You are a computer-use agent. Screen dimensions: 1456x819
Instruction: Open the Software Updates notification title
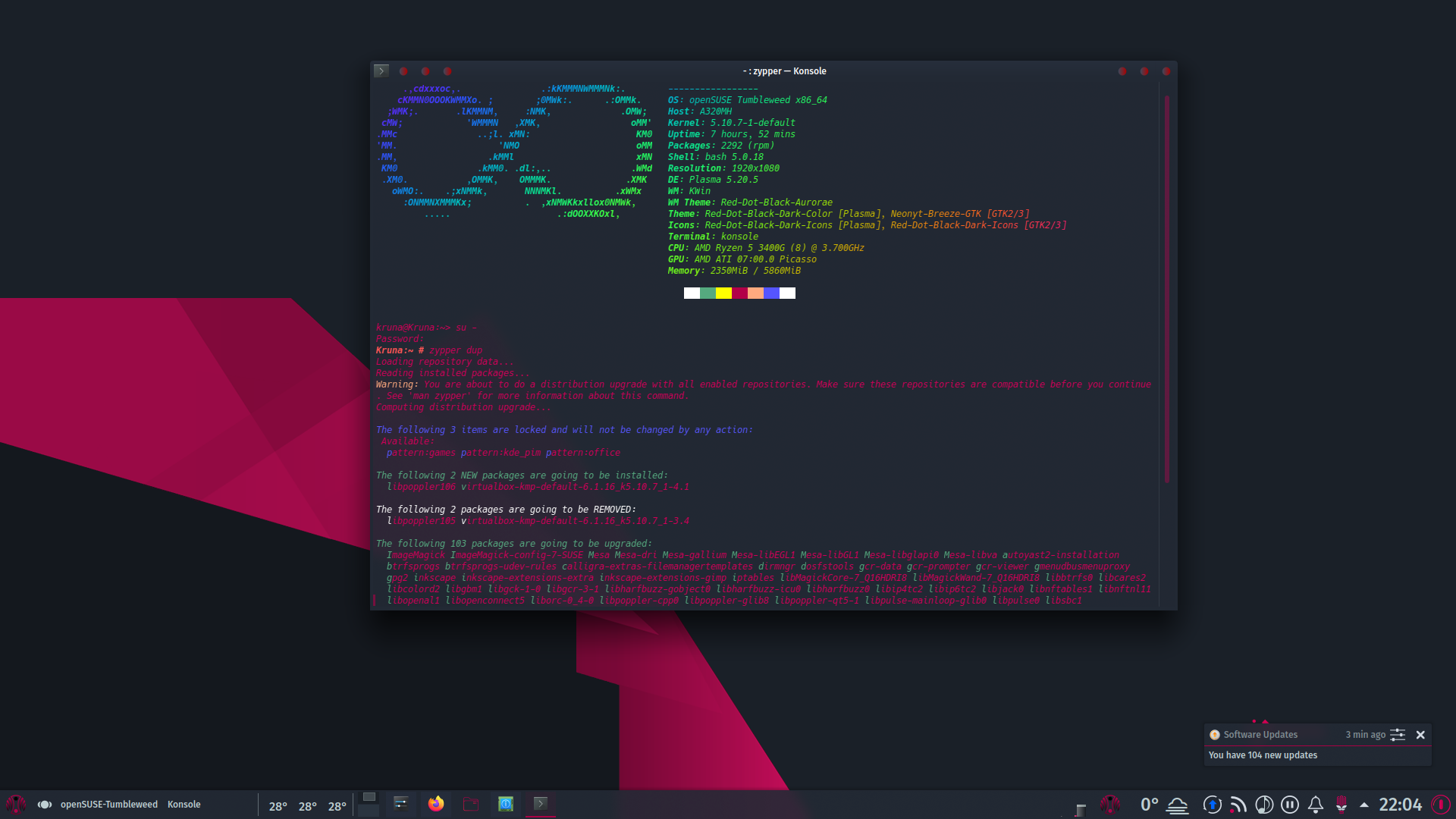tap(1260, 735)
